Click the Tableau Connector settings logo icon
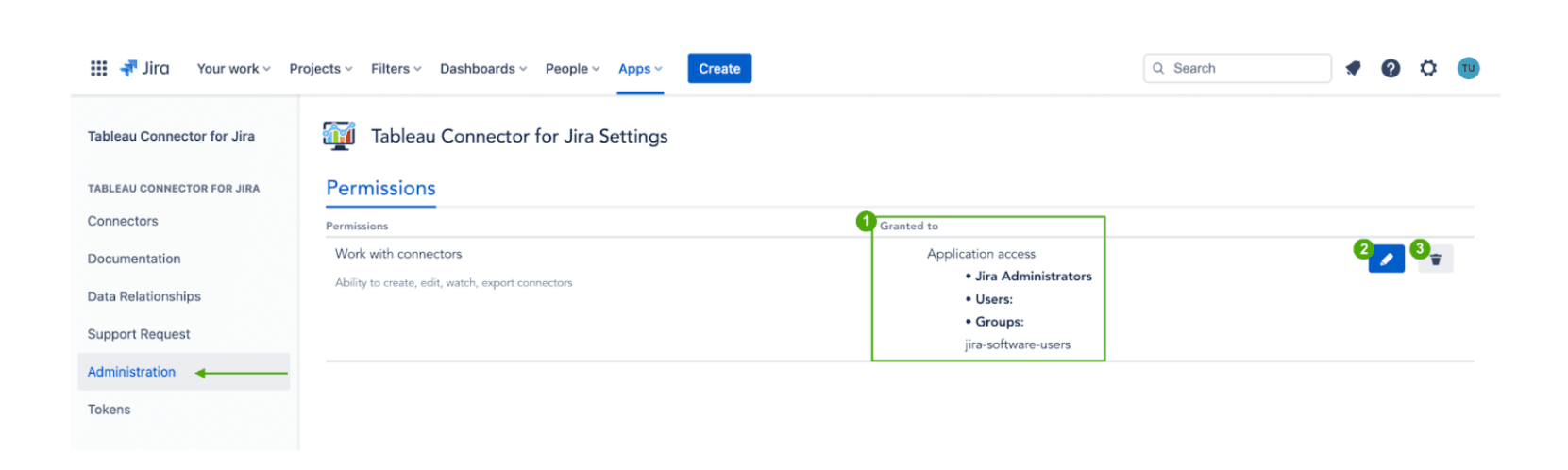Image resolution: width=1568 pixels, height=470 pixels. click(x=339, y=136)
